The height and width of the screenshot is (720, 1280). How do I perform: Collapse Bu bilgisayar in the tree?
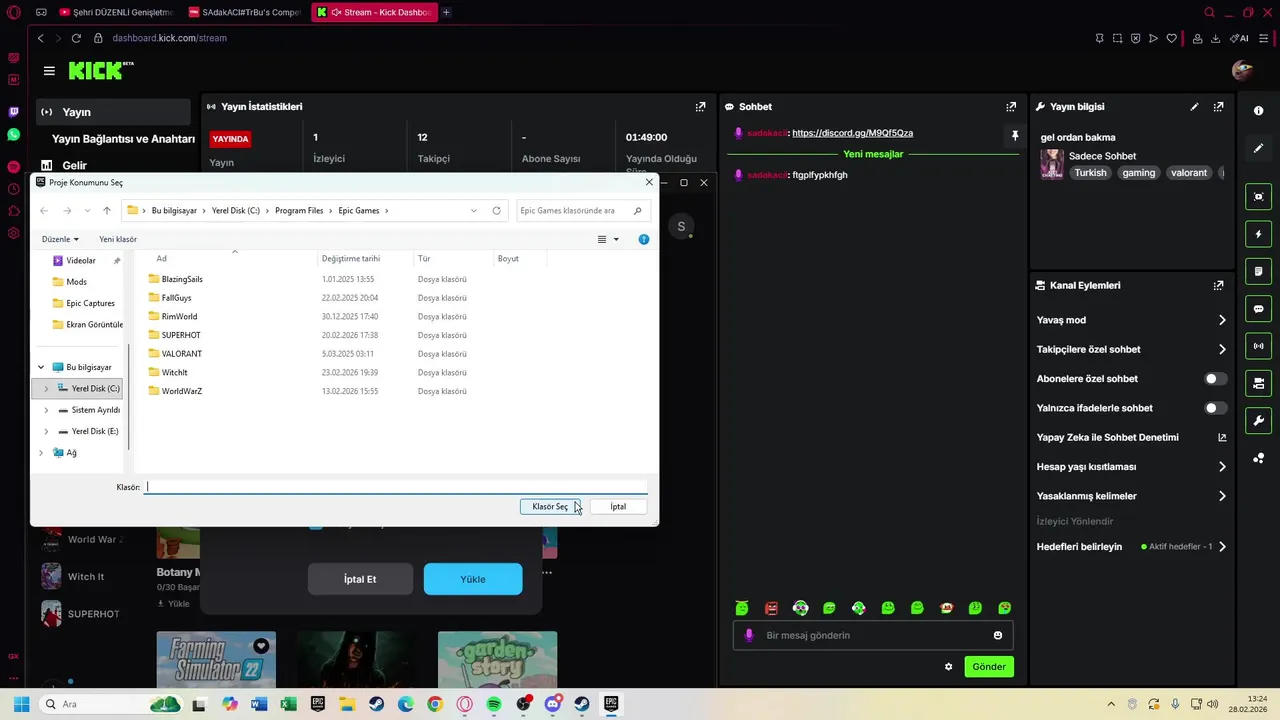click(41, 367)
